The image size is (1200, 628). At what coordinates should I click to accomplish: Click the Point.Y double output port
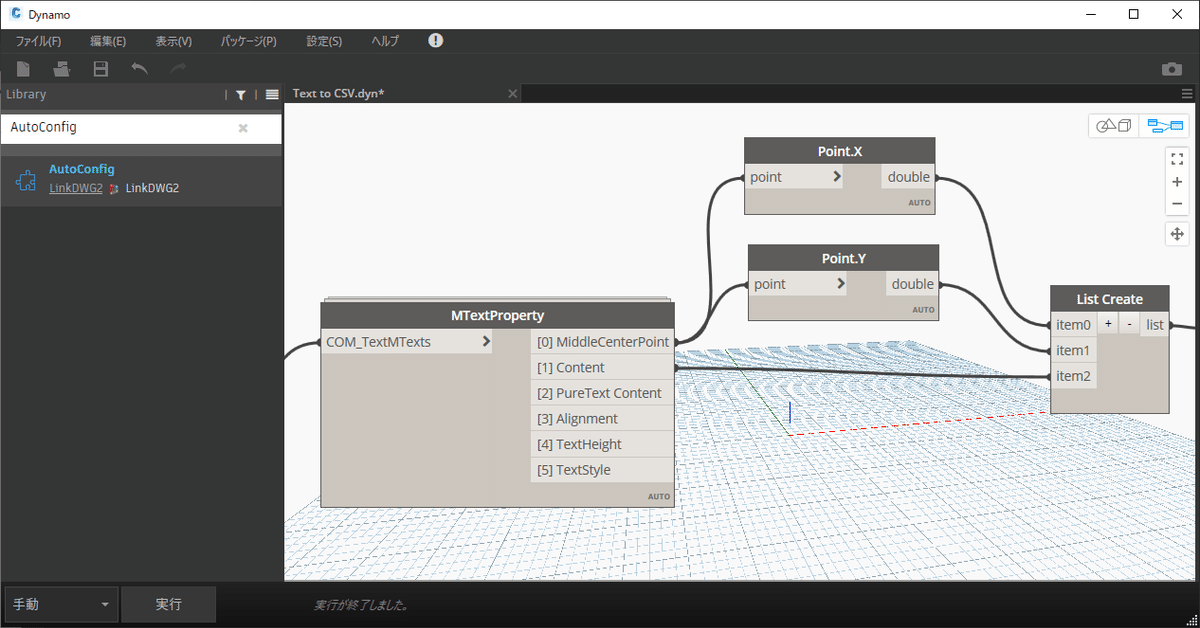pyautogui.click(x=912, y=284)
